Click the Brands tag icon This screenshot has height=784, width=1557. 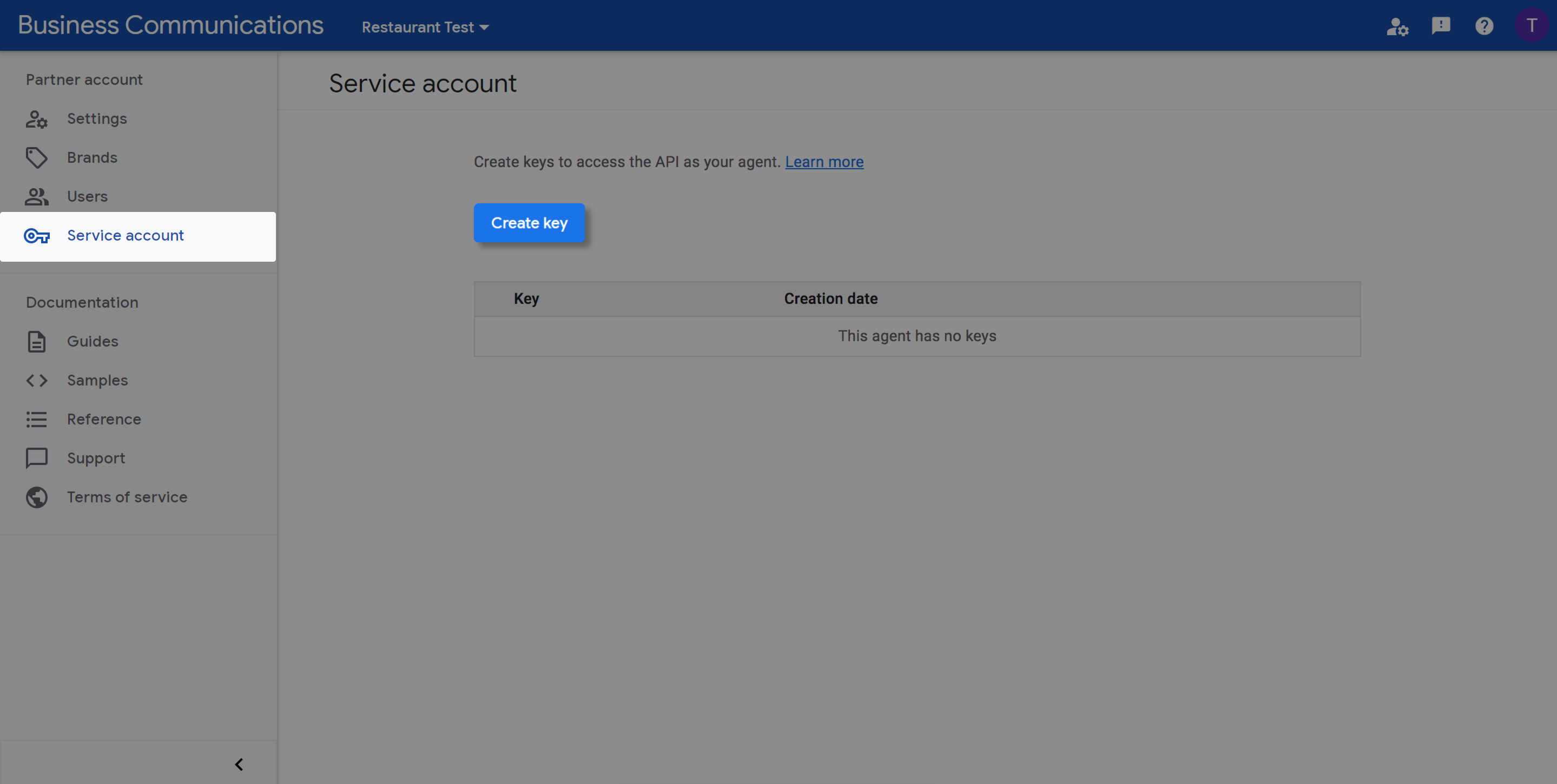point(36,158)
